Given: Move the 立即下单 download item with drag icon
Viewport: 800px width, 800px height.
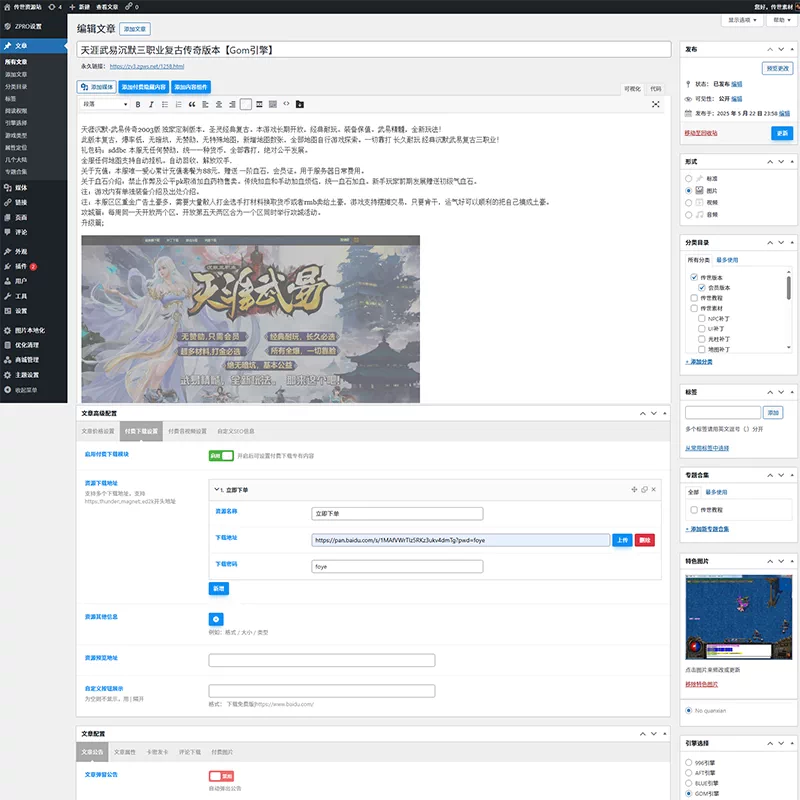Looking at the screenshot, I should [634, 489].
